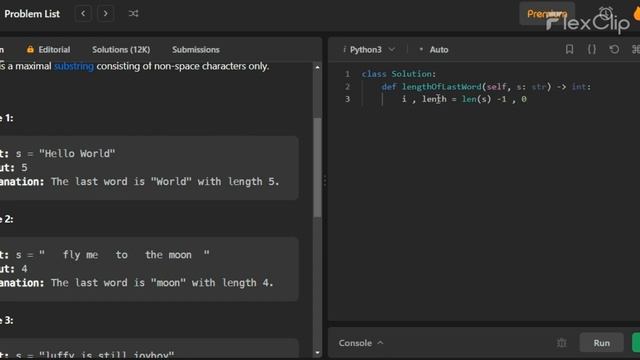The image size is (640, 360).
Task: Click the '"Hello World"' example input
Action: (77, 154)
